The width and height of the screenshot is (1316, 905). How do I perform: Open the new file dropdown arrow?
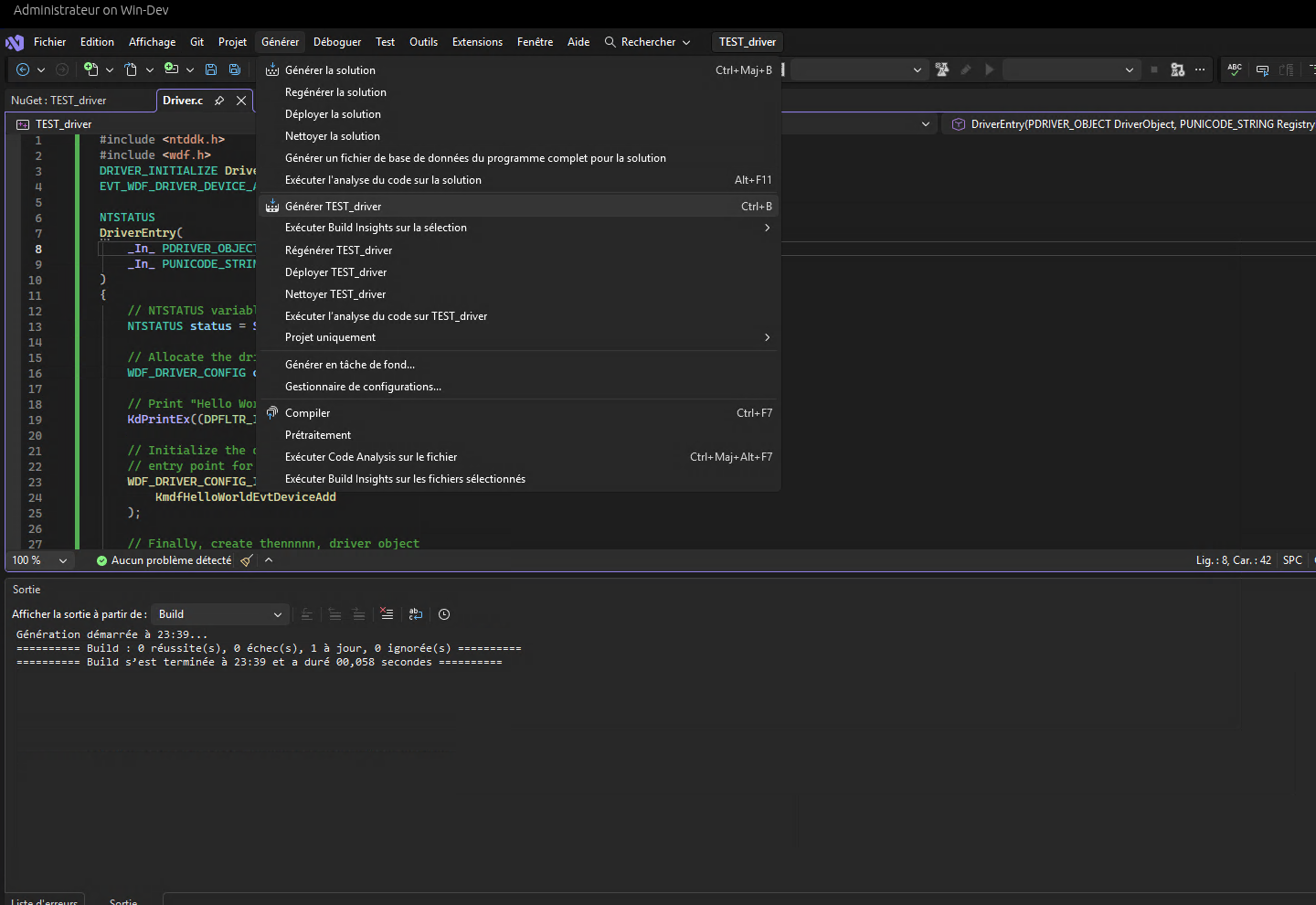tap(110, 69)
